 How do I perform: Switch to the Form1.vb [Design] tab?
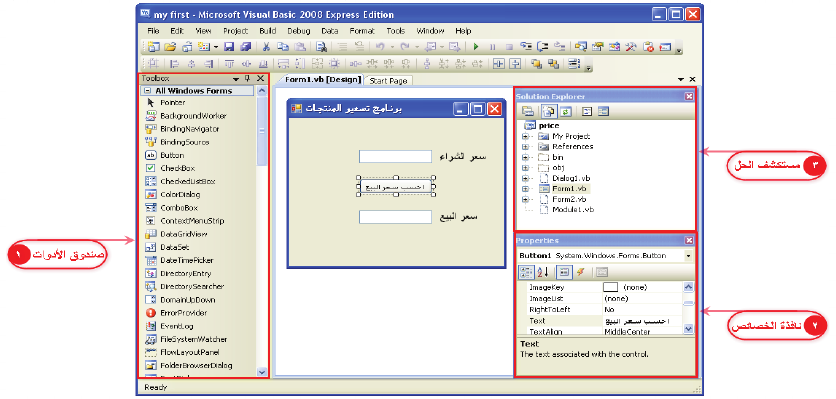(x=323, y=79)
